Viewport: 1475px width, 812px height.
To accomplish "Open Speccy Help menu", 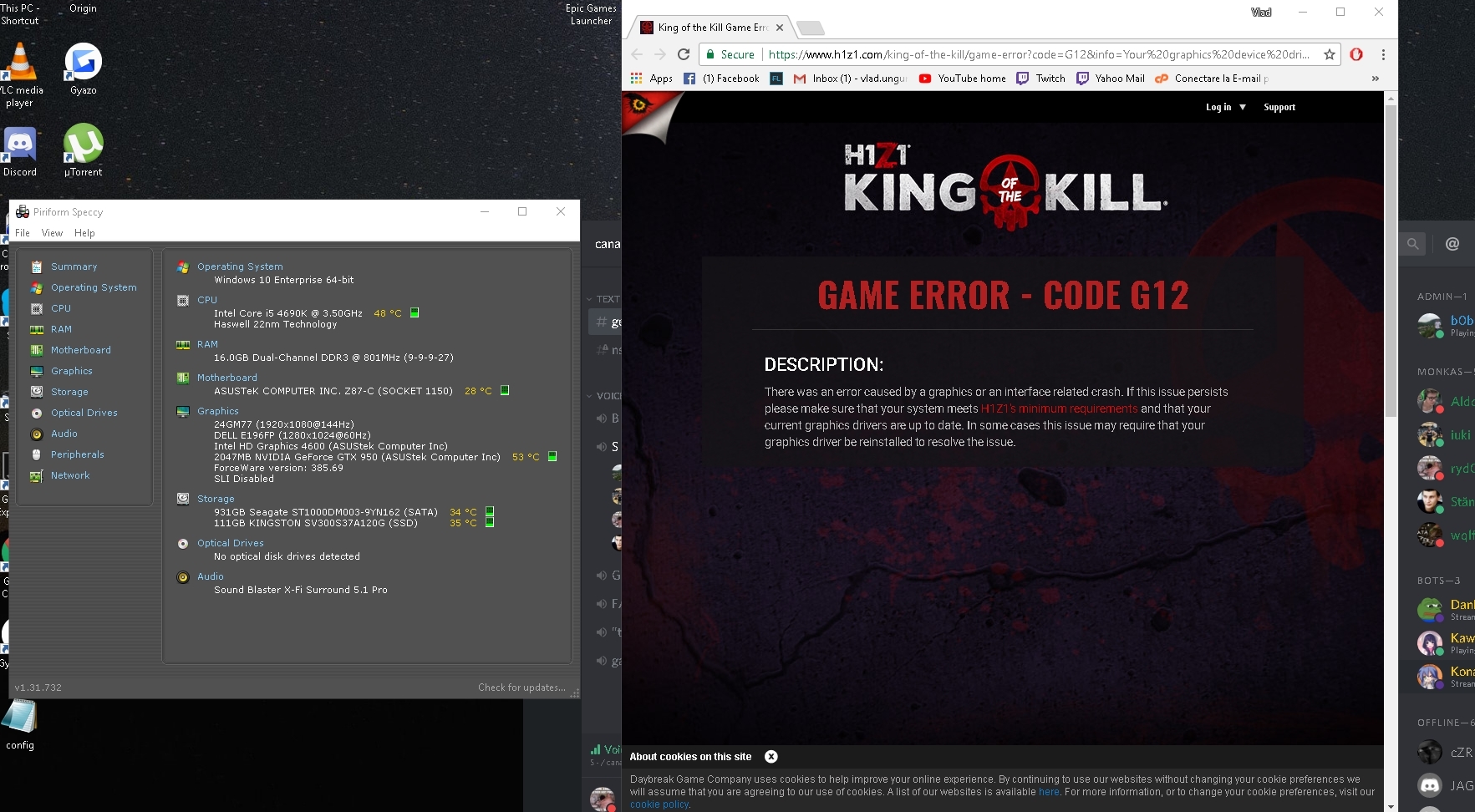I will point(84,233).
